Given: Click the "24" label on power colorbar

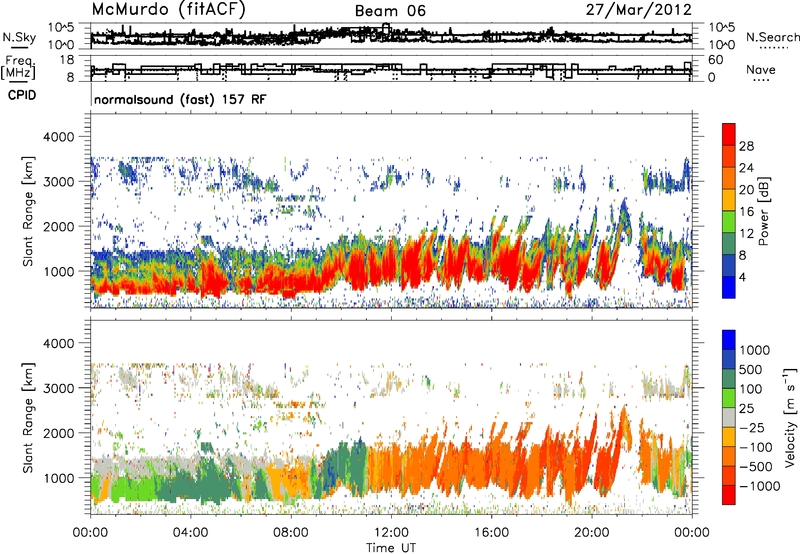Looking at the screenshot, I should [746, 168].
